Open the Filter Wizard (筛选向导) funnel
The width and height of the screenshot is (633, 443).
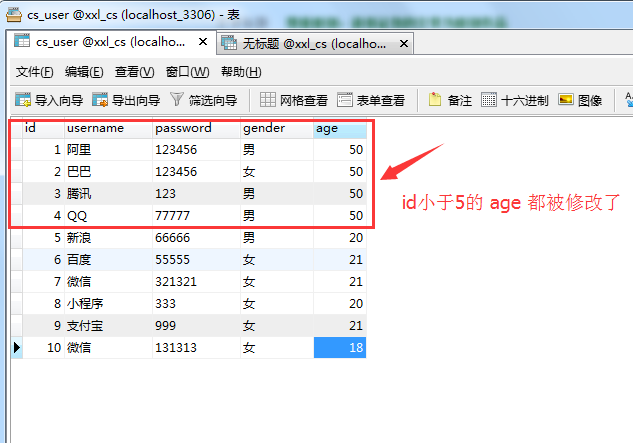203,100
